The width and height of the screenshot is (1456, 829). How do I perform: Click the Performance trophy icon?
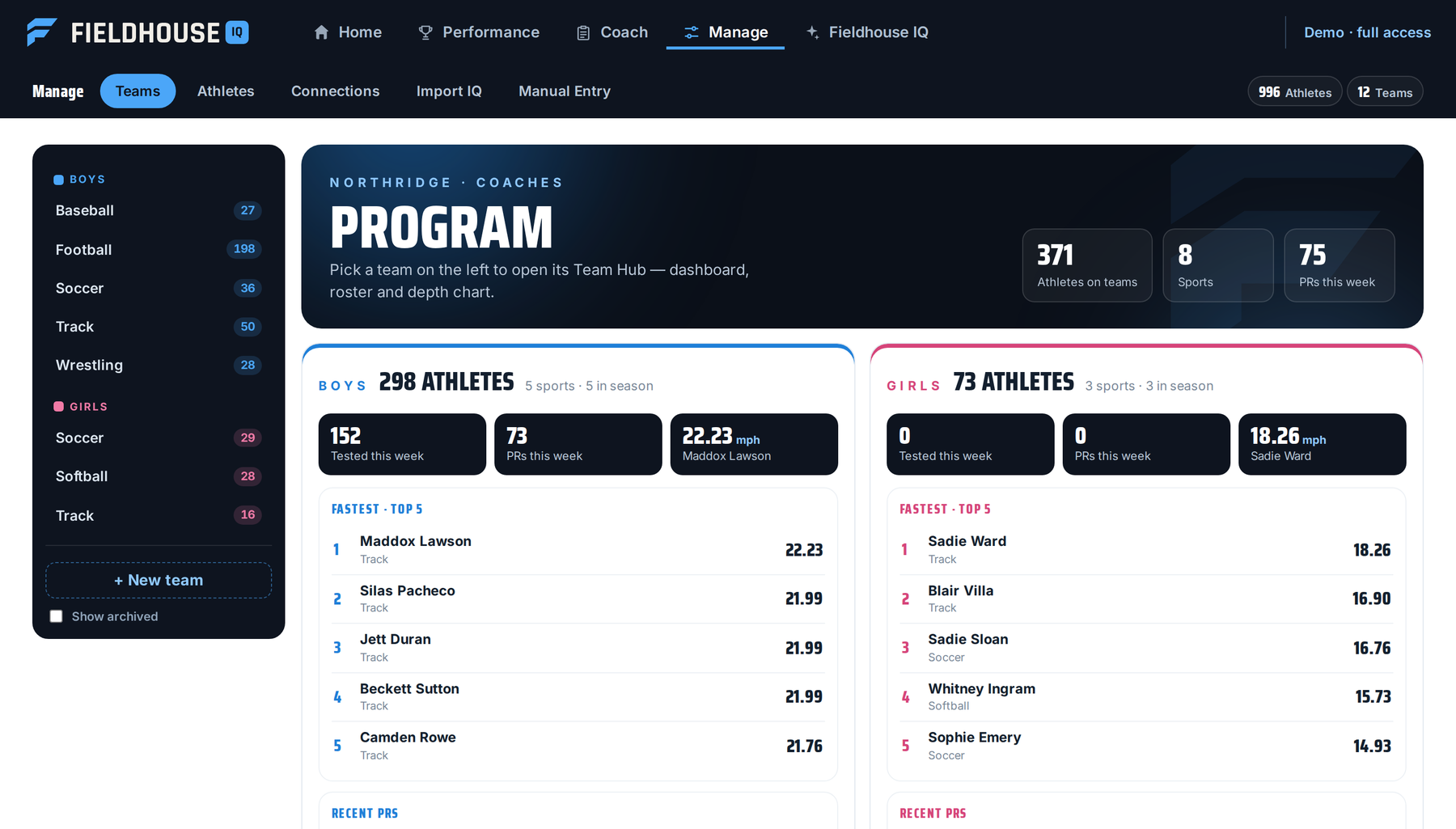click(x=425, y=32)
